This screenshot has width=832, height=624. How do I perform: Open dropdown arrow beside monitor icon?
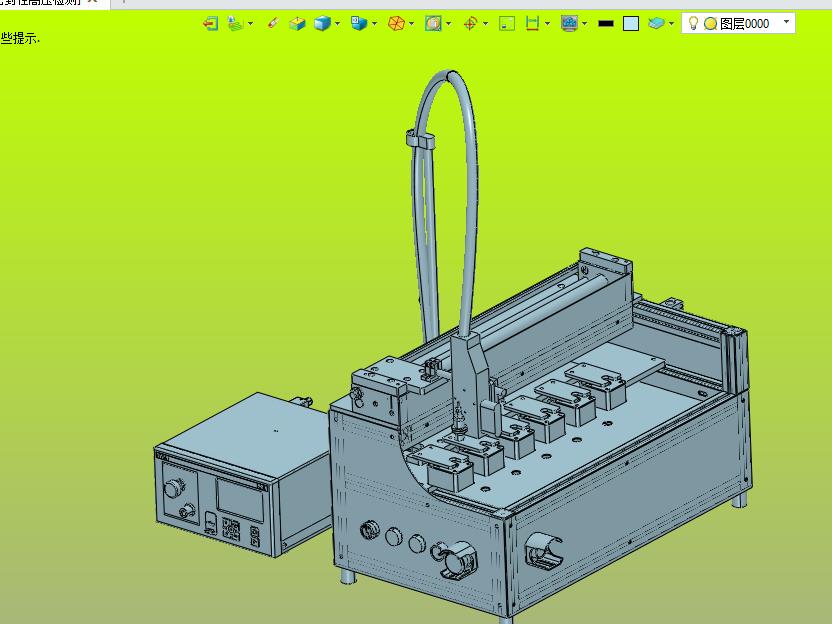[585, 23]
